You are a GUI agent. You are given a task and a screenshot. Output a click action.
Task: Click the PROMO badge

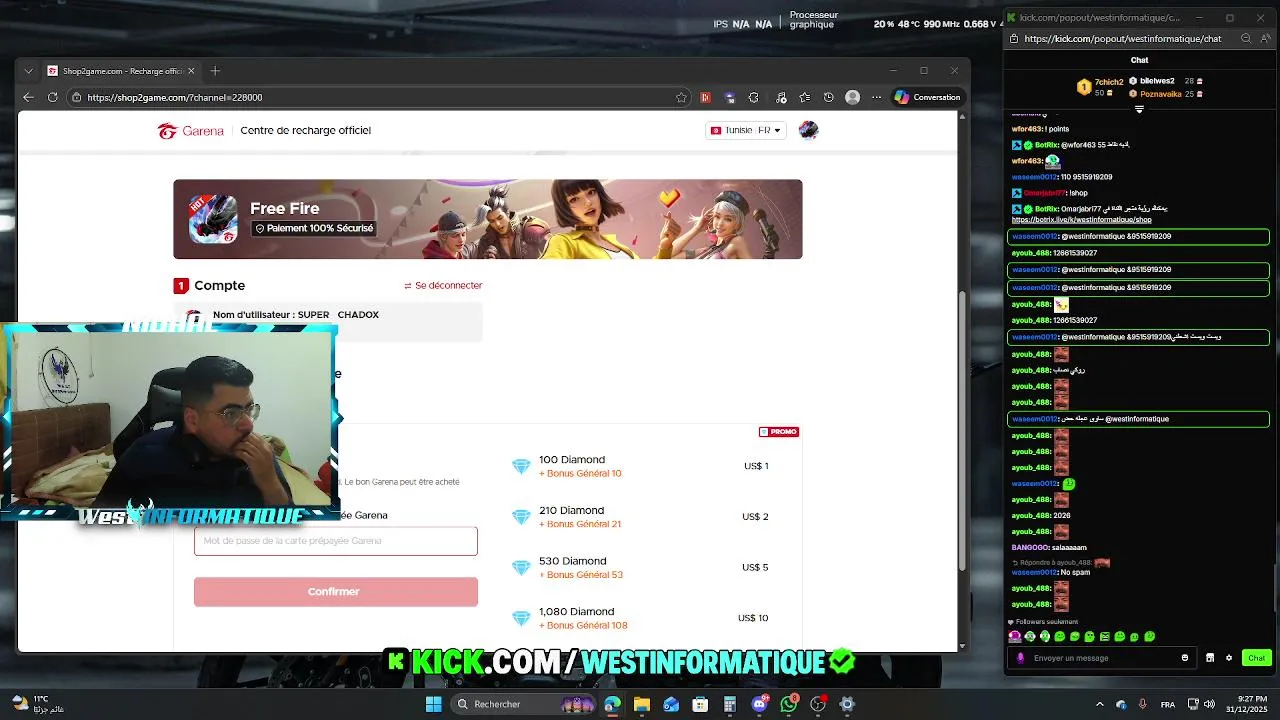pos(778,432)
